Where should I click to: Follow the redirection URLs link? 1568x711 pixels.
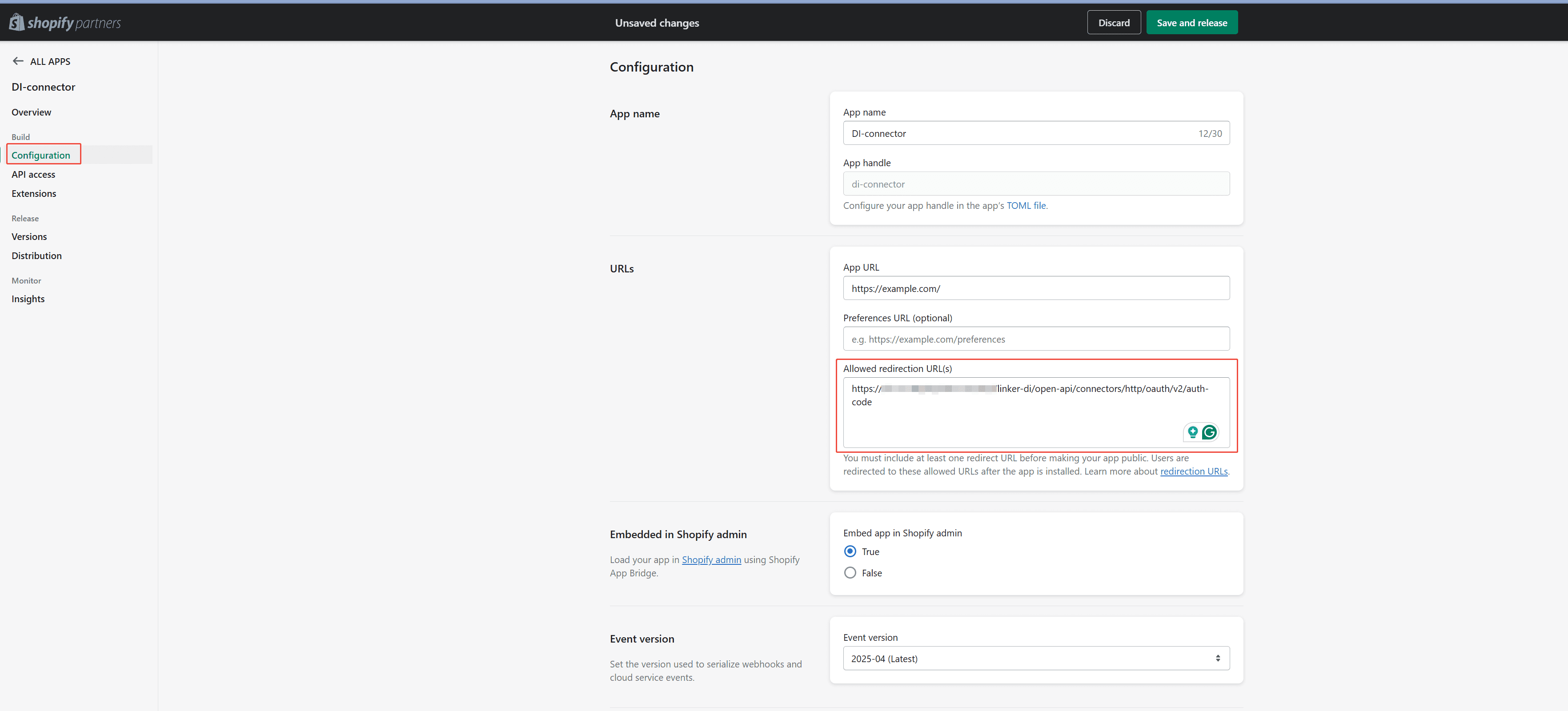pos(1193,471)
